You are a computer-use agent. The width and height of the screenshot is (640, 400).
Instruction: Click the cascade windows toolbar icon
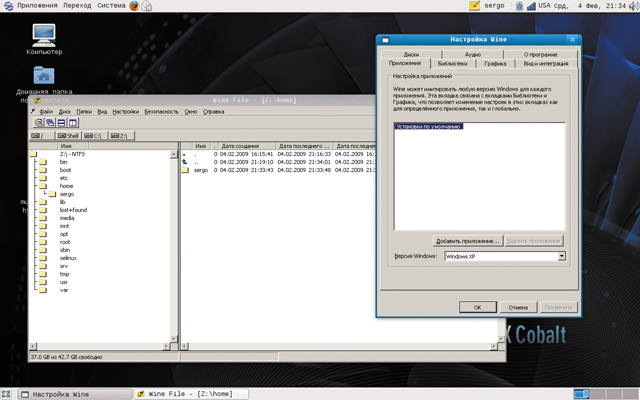pyautogui.click(x=50, y=122)
